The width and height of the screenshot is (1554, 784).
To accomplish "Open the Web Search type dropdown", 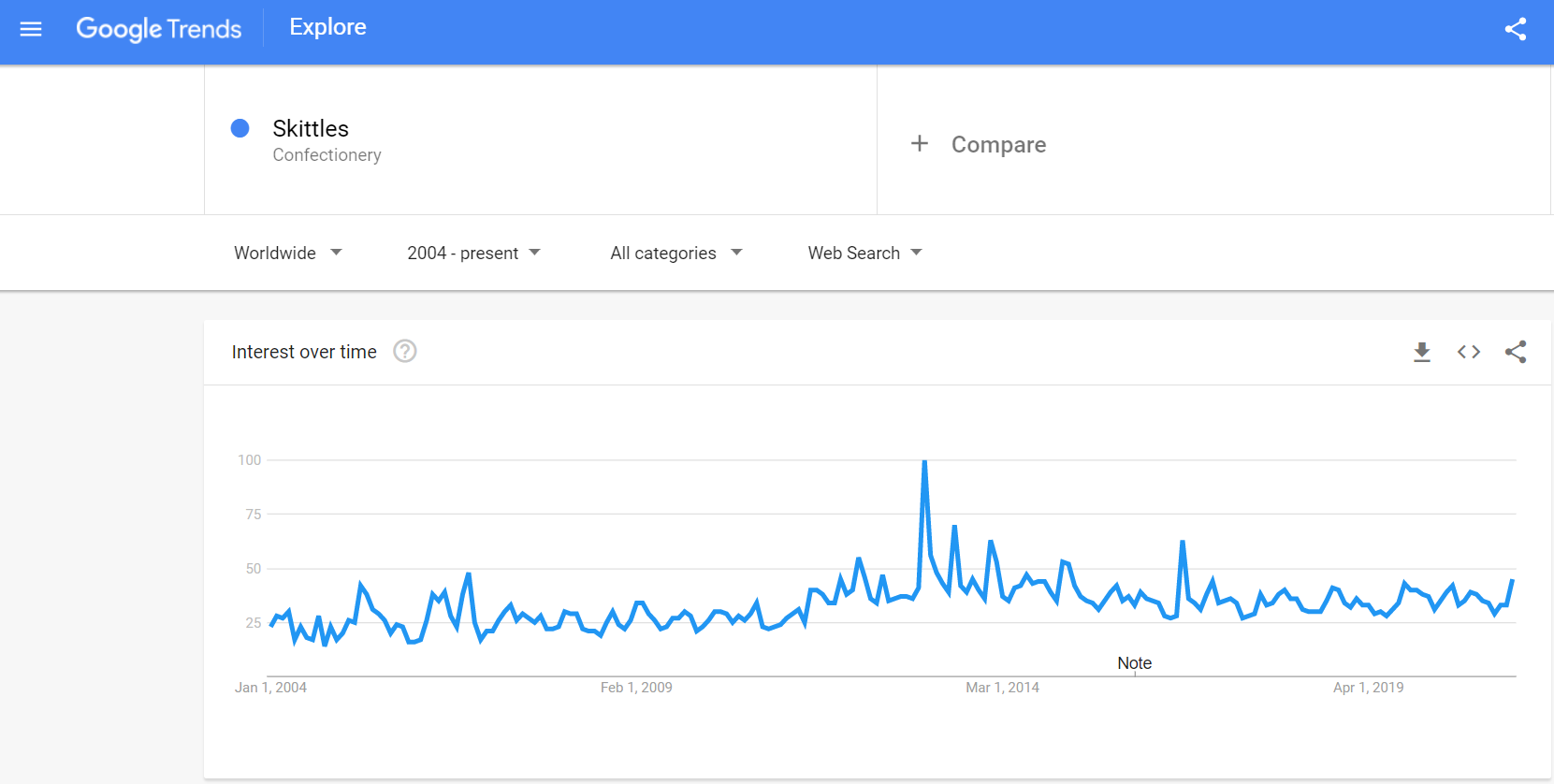I will click(x=865, y=253).
